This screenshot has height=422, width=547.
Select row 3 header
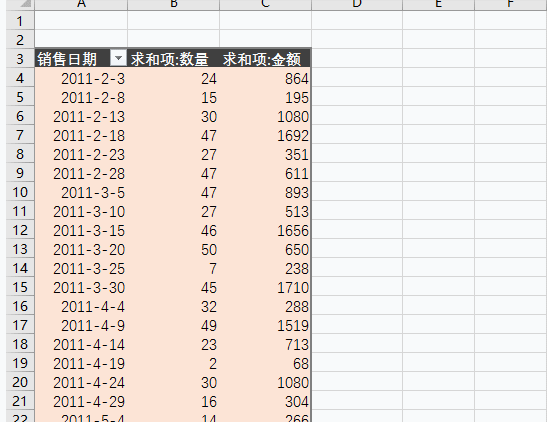click(x=20, y=59)
